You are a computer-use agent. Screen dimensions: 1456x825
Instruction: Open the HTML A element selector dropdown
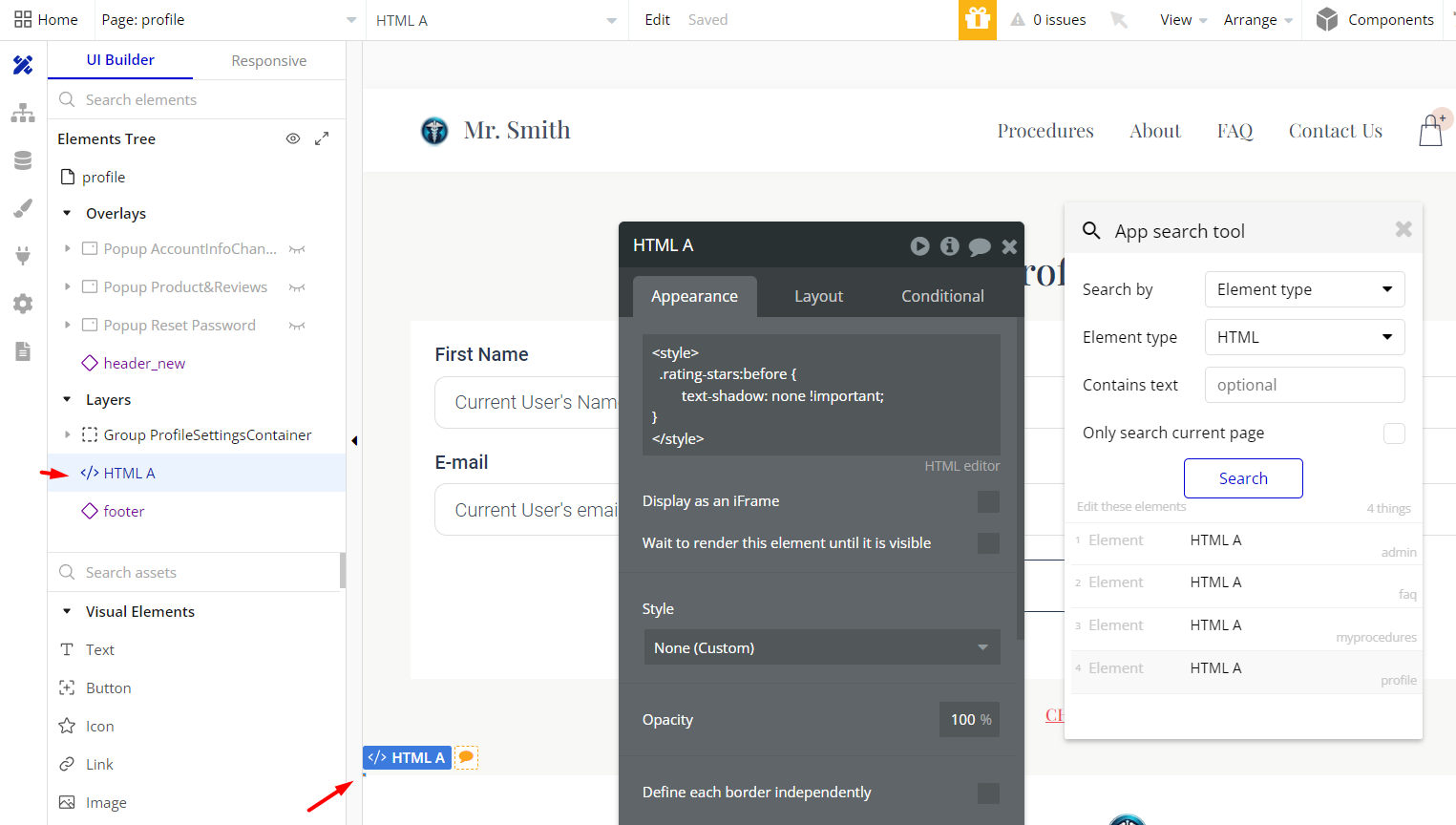(x=496, y=20)
